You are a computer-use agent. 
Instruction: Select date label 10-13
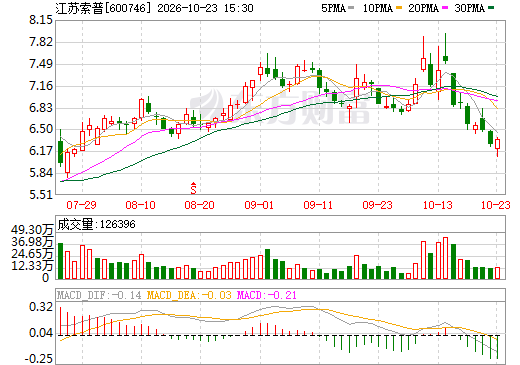point(438,205)
